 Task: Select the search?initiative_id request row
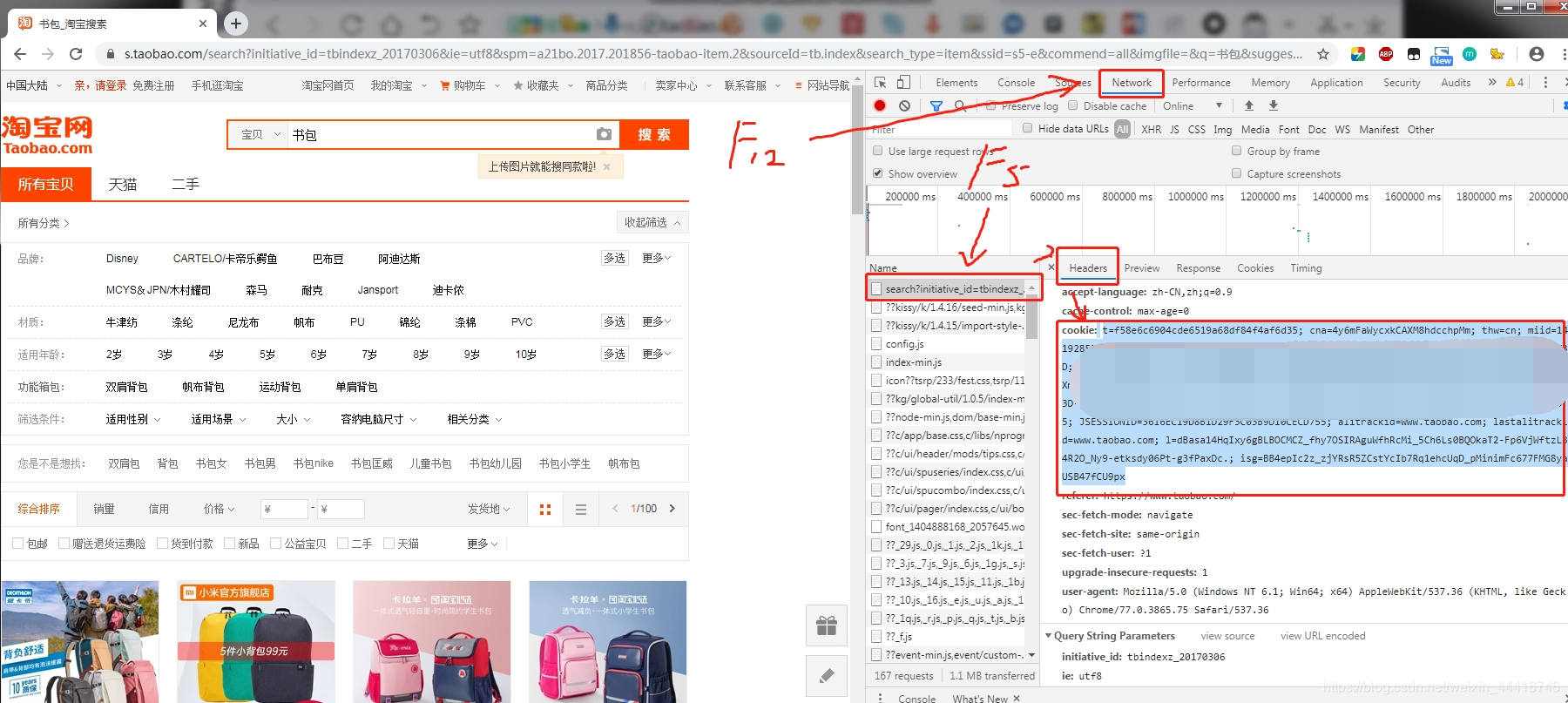click(948, 288)
